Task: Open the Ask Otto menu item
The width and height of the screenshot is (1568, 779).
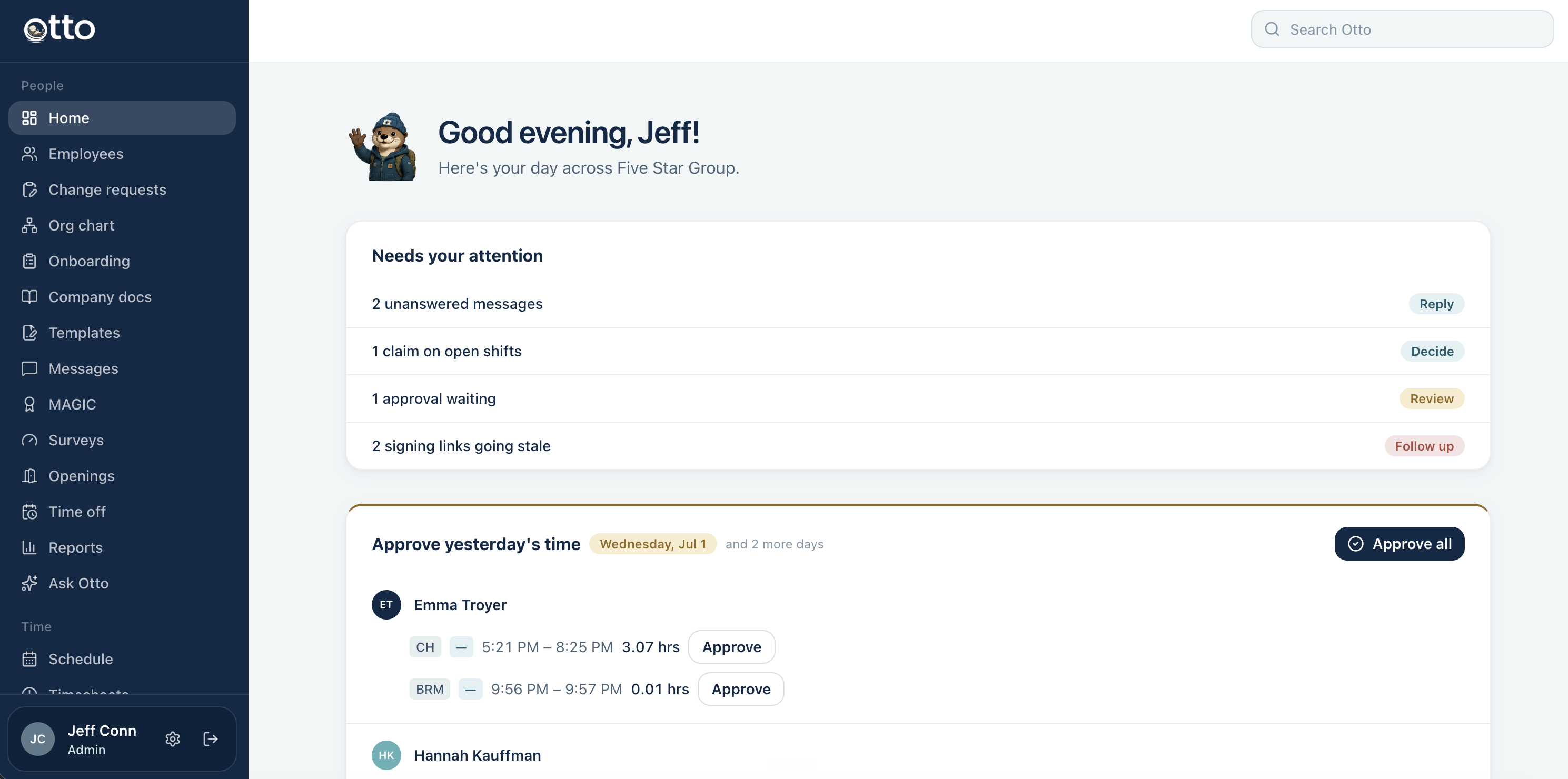Action: [122, 584]
